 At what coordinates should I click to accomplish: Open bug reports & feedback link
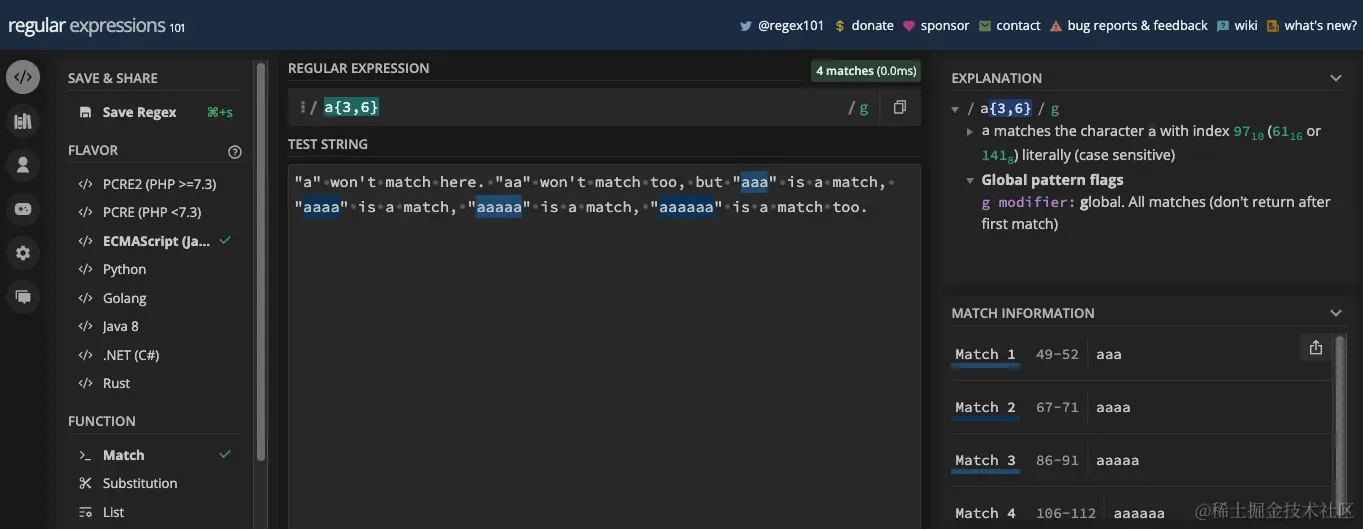pyautogui.click(x=1137, y=26)
